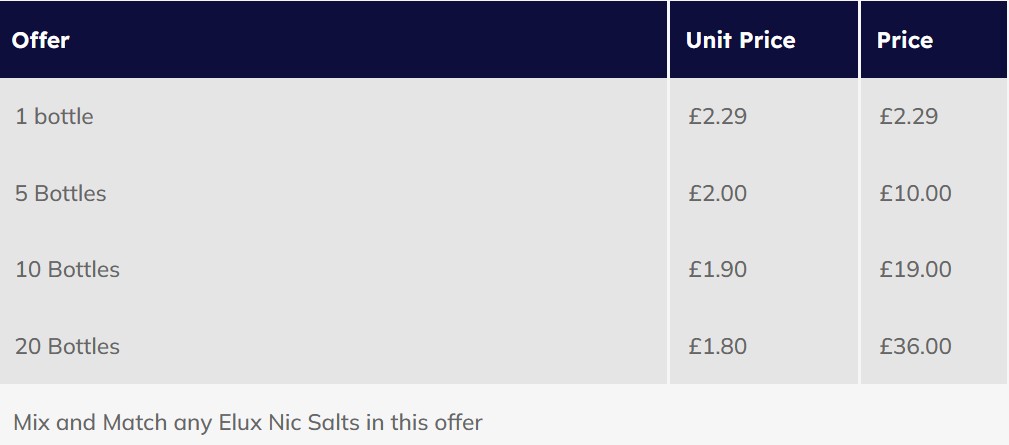Click the £19.00 total price cell

tap(915, 269)
